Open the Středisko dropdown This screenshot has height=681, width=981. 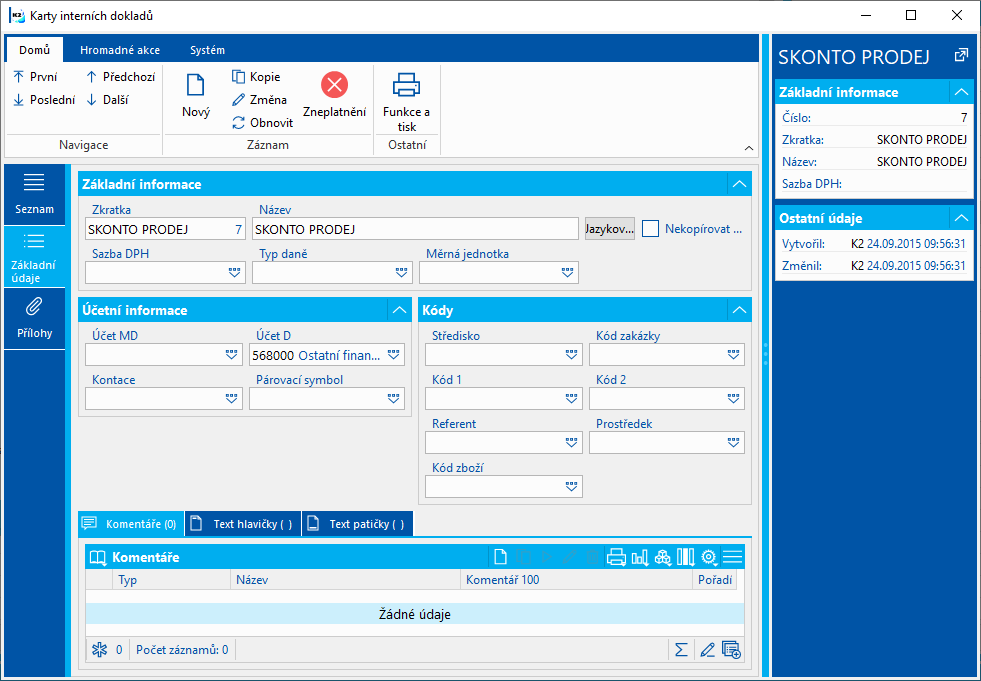(571, 355)
